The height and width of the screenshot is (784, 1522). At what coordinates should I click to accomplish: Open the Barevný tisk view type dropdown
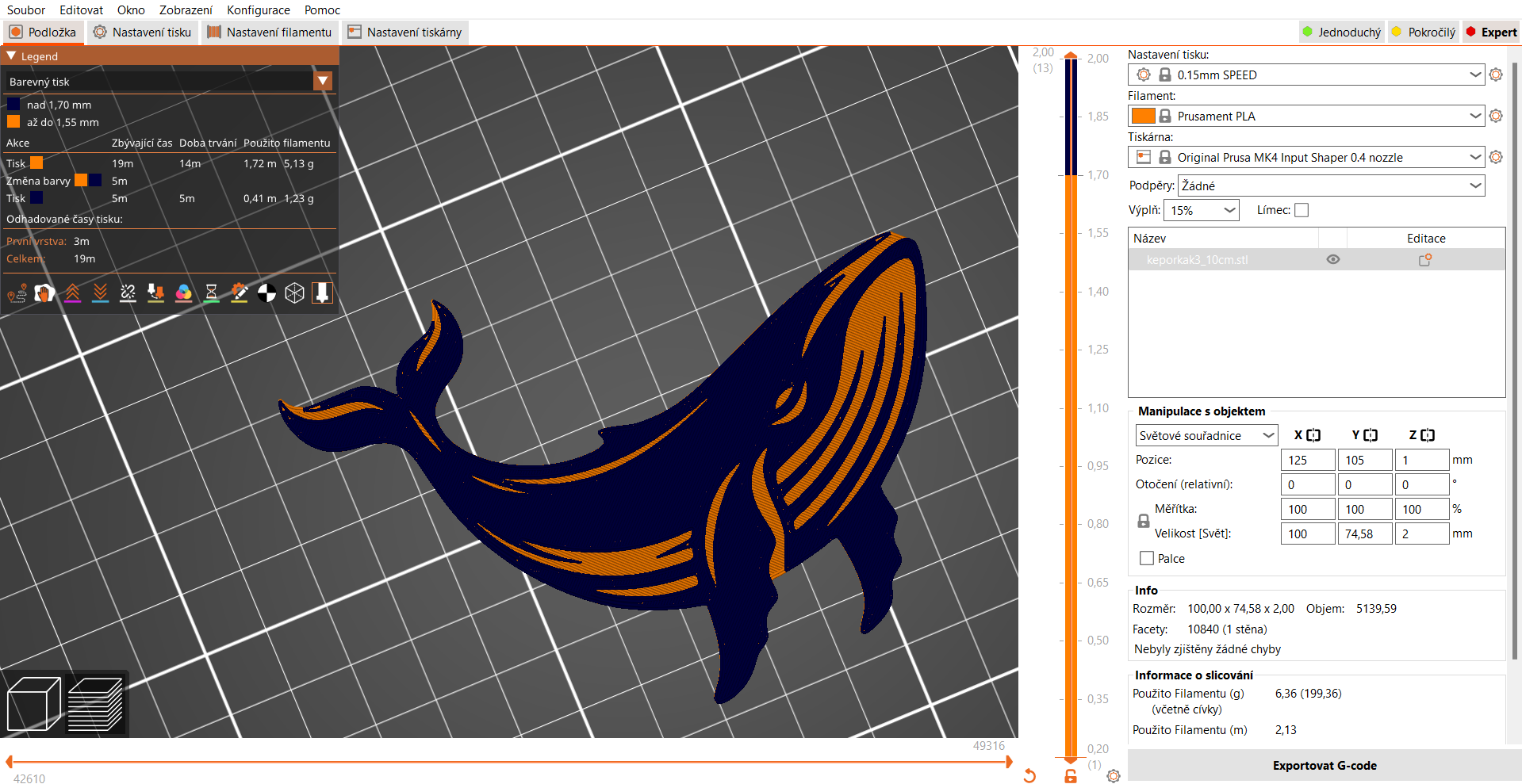pos(323,81)
